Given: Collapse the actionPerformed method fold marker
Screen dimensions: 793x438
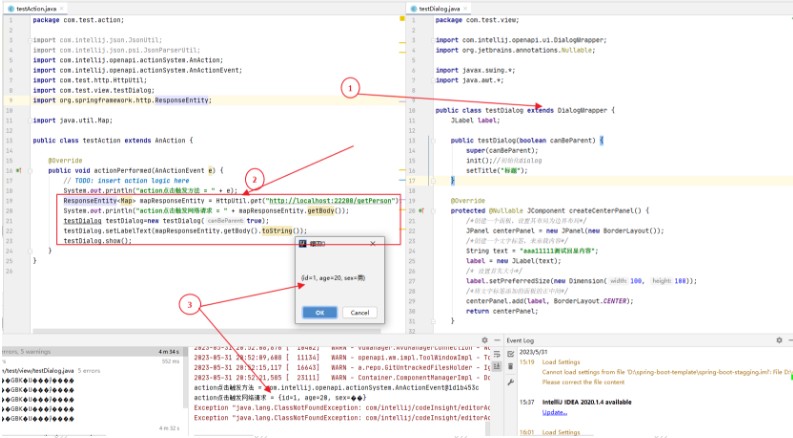Looking at the screenshot, I should click(x=30, y=170).
